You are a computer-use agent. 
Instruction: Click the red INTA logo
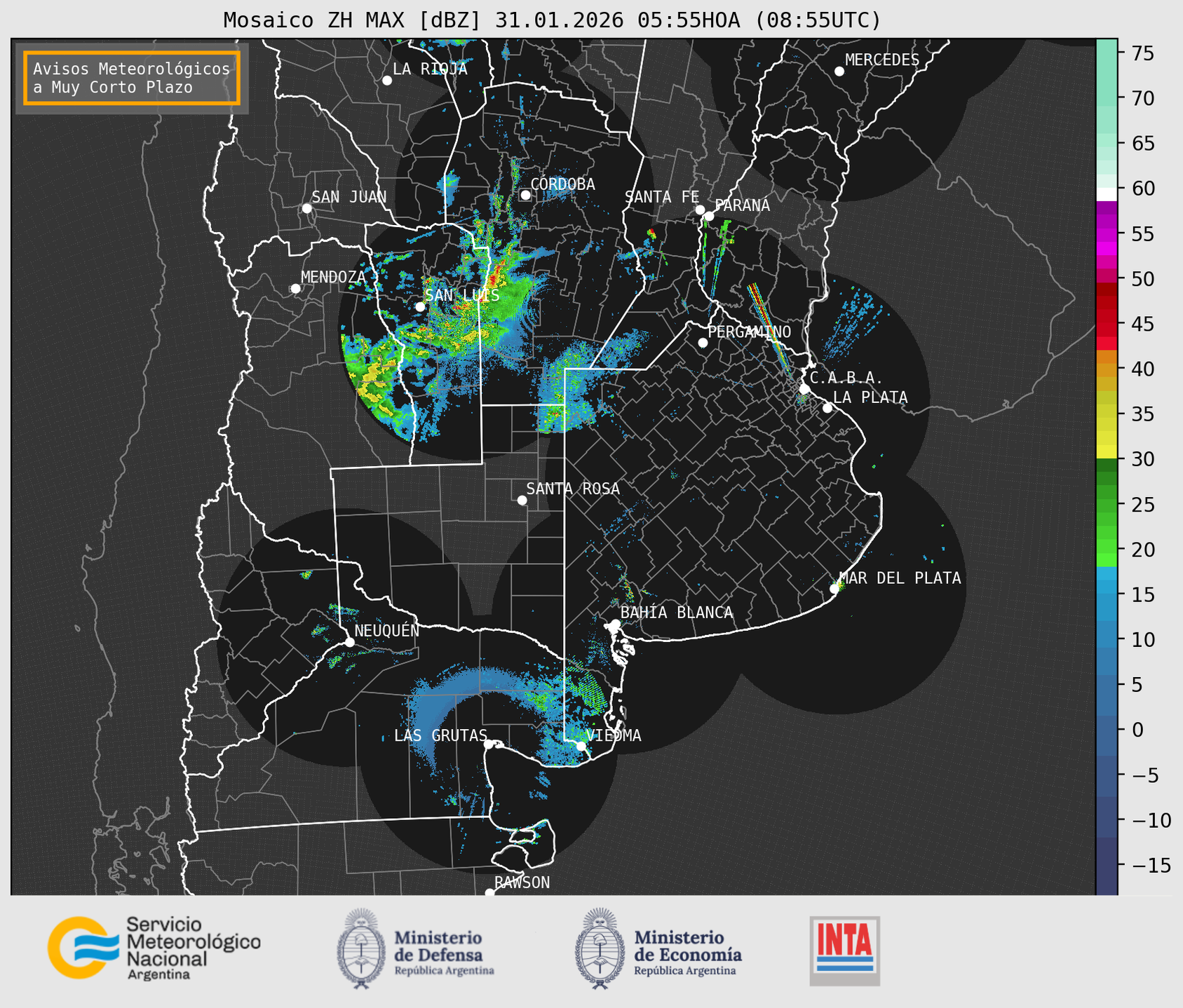[845, 951]
